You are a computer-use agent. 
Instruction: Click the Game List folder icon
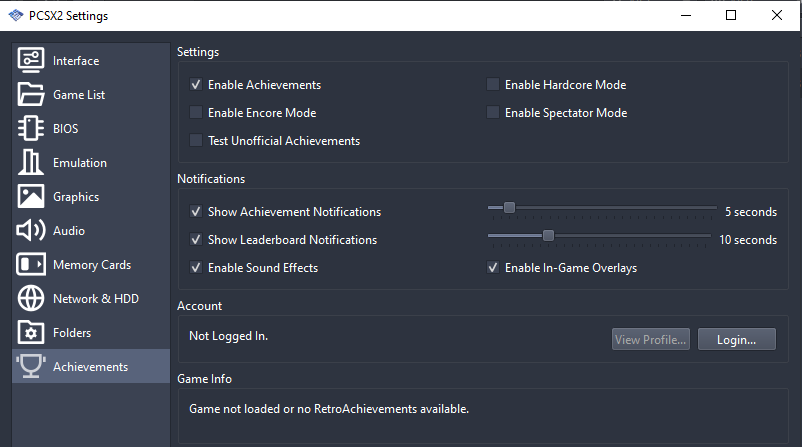(x=31, y=95)
